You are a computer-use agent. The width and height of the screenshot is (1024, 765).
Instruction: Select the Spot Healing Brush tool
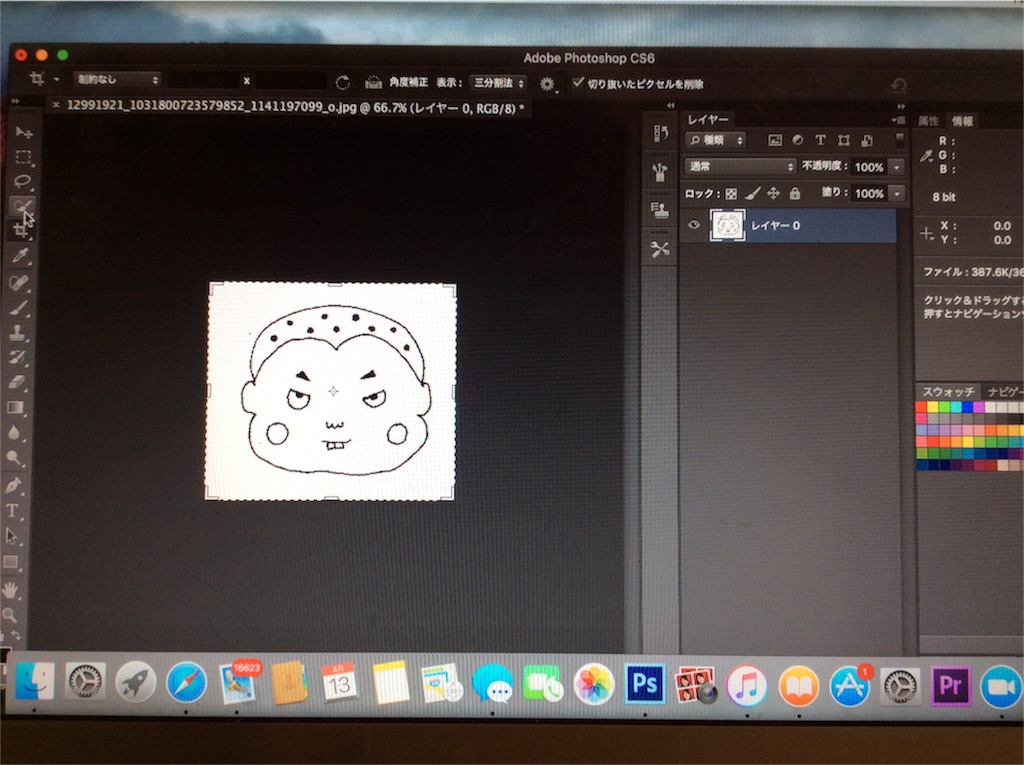(x=20, y=282)
